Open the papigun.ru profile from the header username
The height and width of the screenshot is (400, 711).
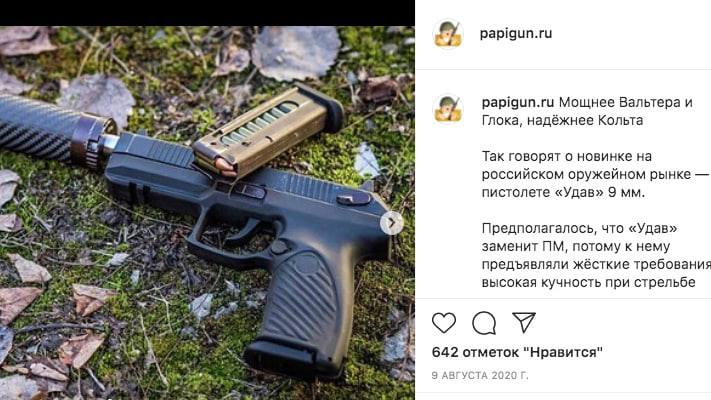coord(516,34)
